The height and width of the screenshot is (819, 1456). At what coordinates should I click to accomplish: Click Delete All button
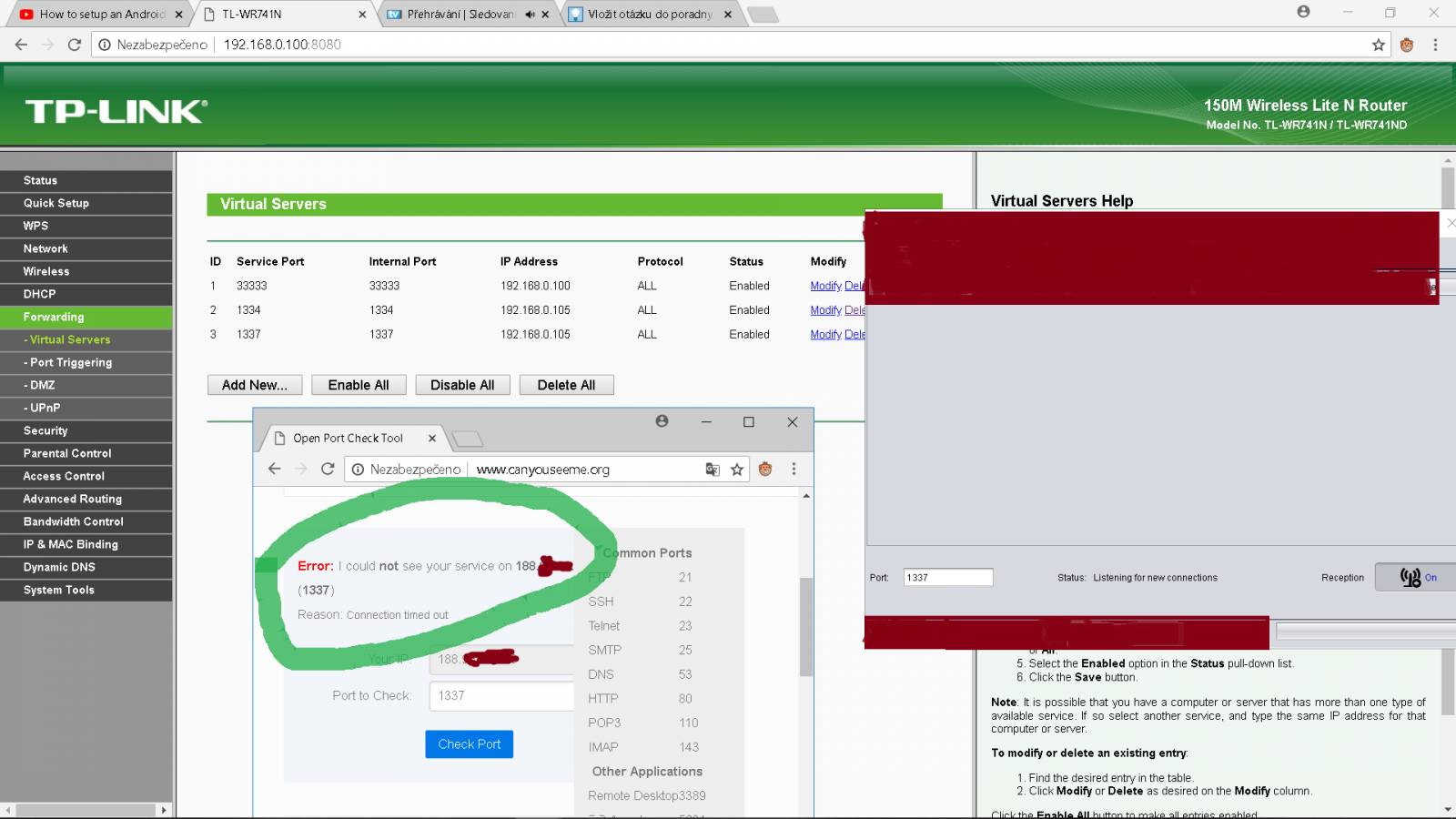pos(566,385)
